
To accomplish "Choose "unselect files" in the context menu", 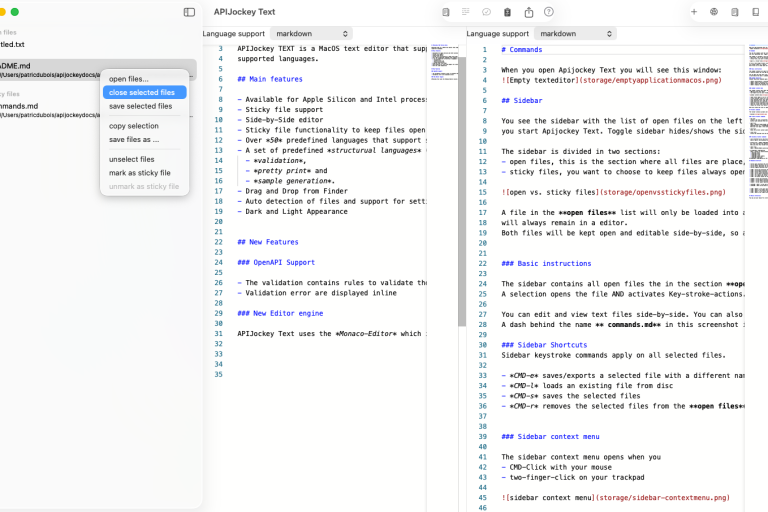I will click(131, 159).
